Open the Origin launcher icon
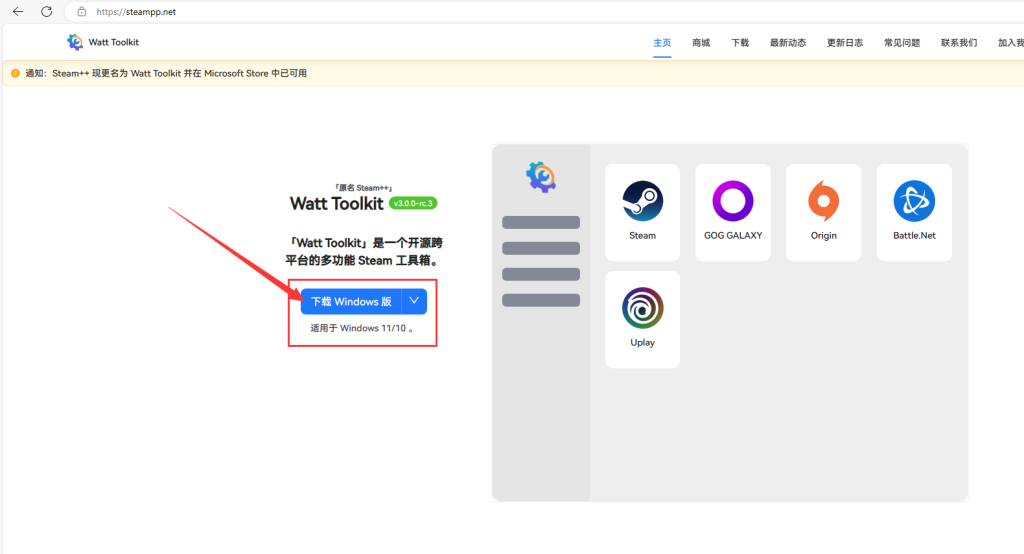Image resolution: width=1024 pixels, height=554 pixels. (x=823, y=201)
